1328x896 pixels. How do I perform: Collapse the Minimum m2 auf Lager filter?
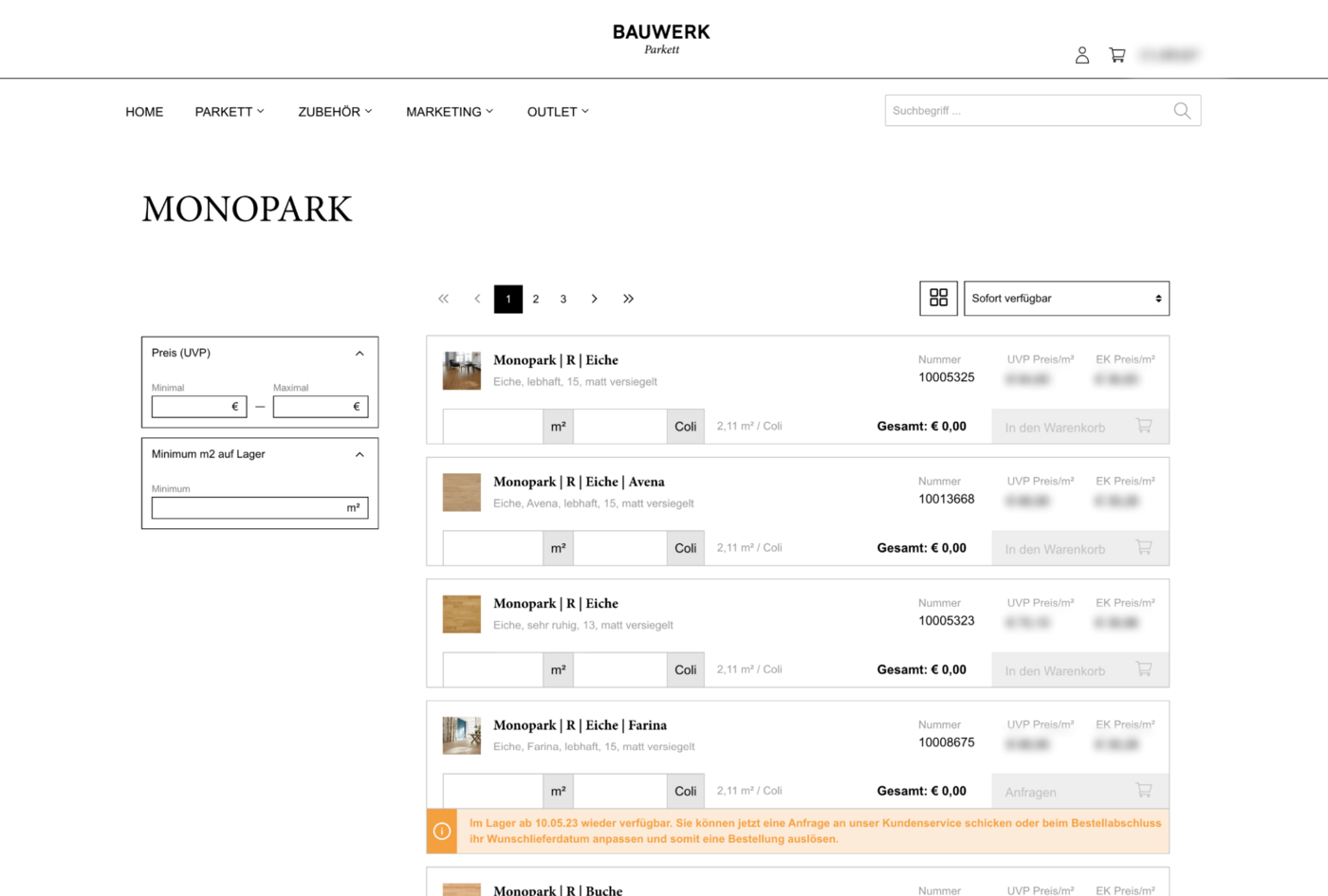point(360,455)
